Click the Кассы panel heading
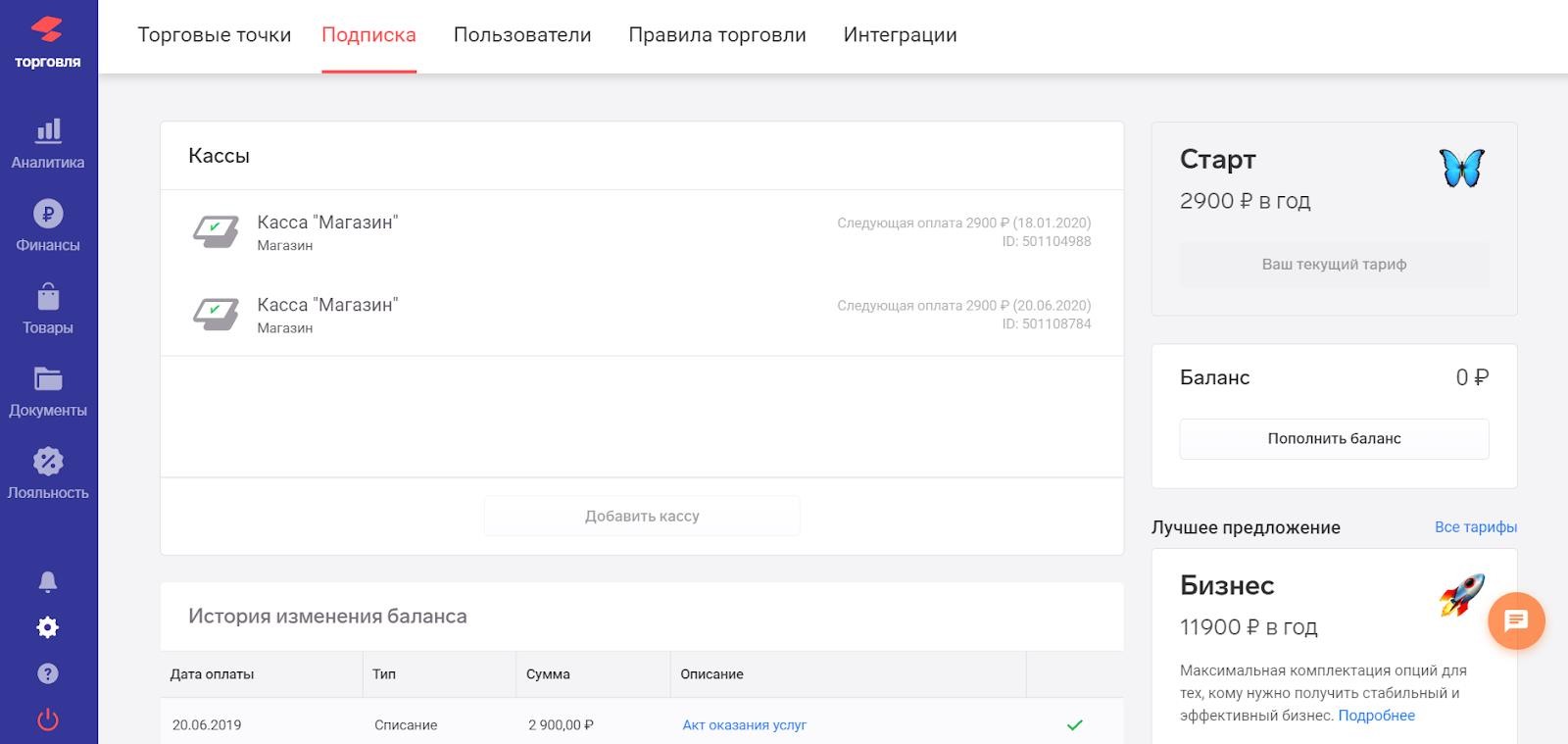This screenshot has height=744, width=1568. (x=219, y=156)
